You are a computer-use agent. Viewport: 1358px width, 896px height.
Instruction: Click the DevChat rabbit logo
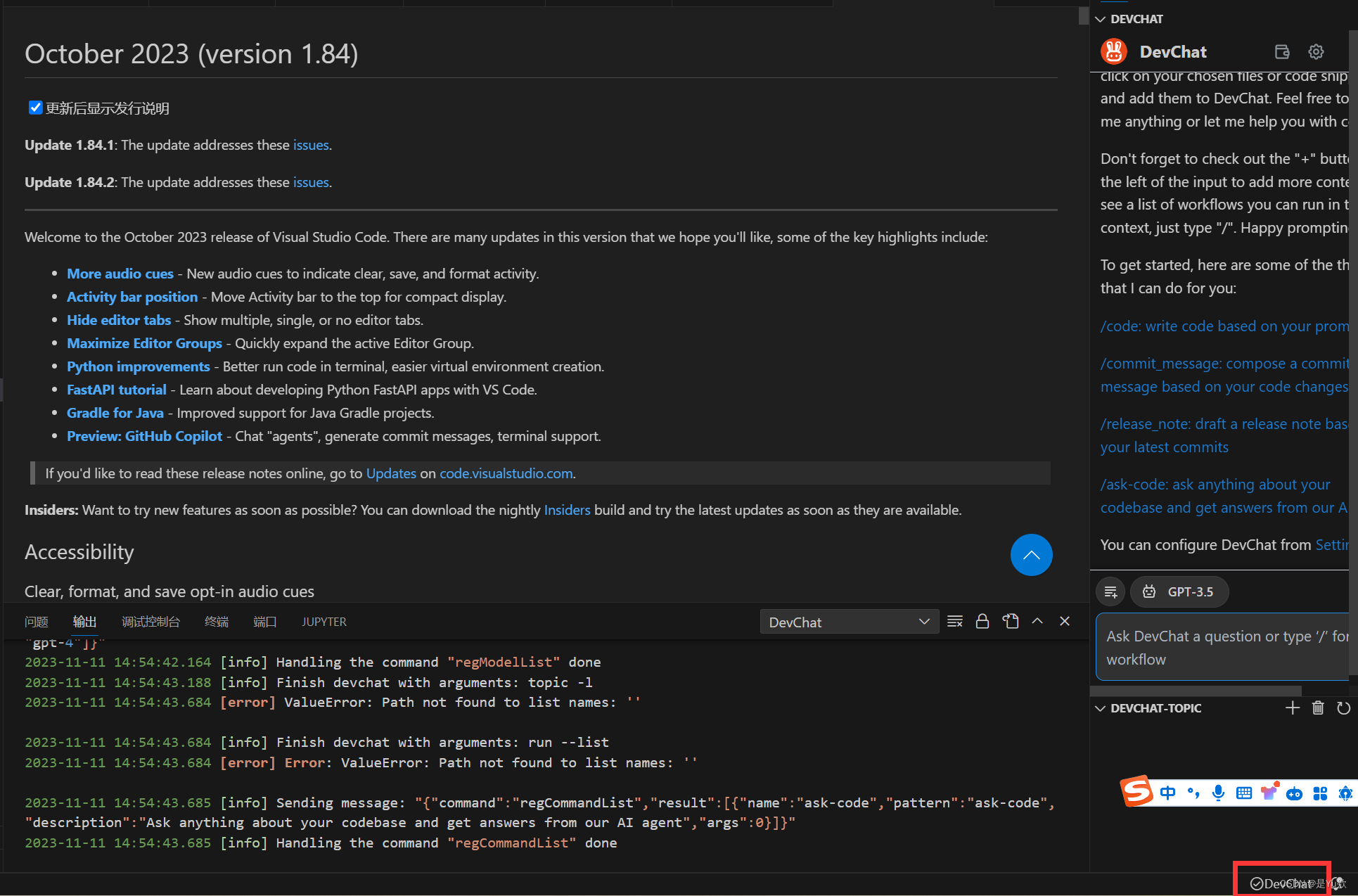pos(1114,52)
